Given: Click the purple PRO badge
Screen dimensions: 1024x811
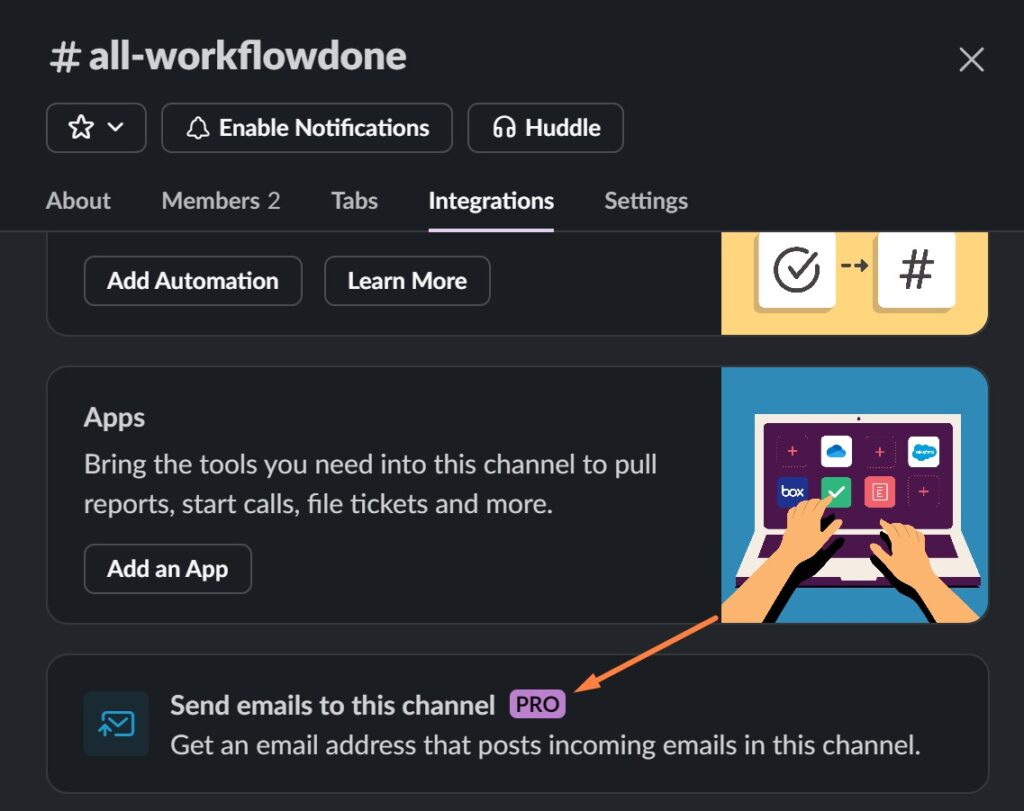Looking at the screenshot, I should coord(537,705).
